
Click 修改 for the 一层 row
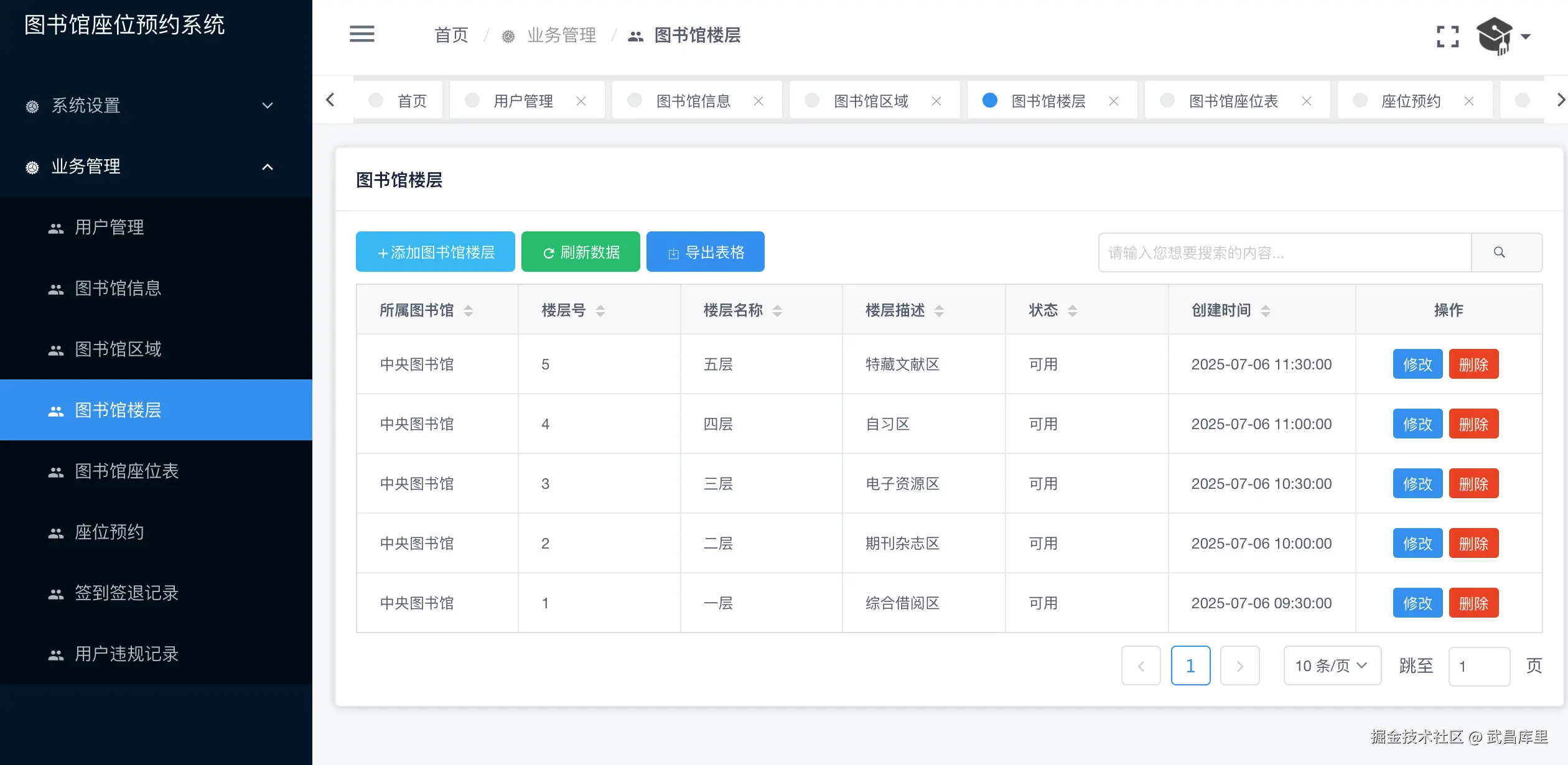[x=1417, y=603]
